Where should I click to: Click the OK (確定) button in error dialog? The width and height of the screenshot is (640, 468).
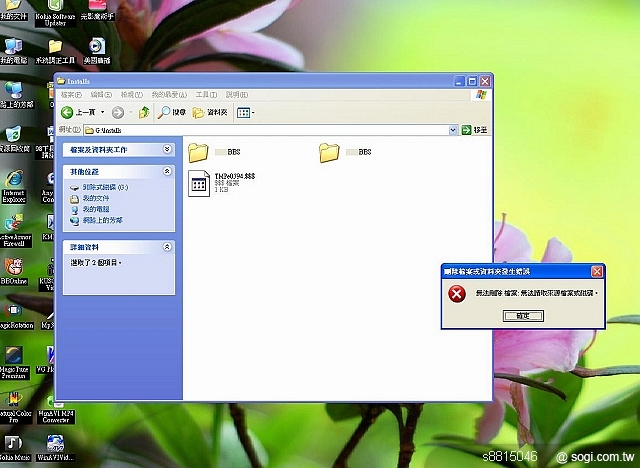click(x=523, y=315)
